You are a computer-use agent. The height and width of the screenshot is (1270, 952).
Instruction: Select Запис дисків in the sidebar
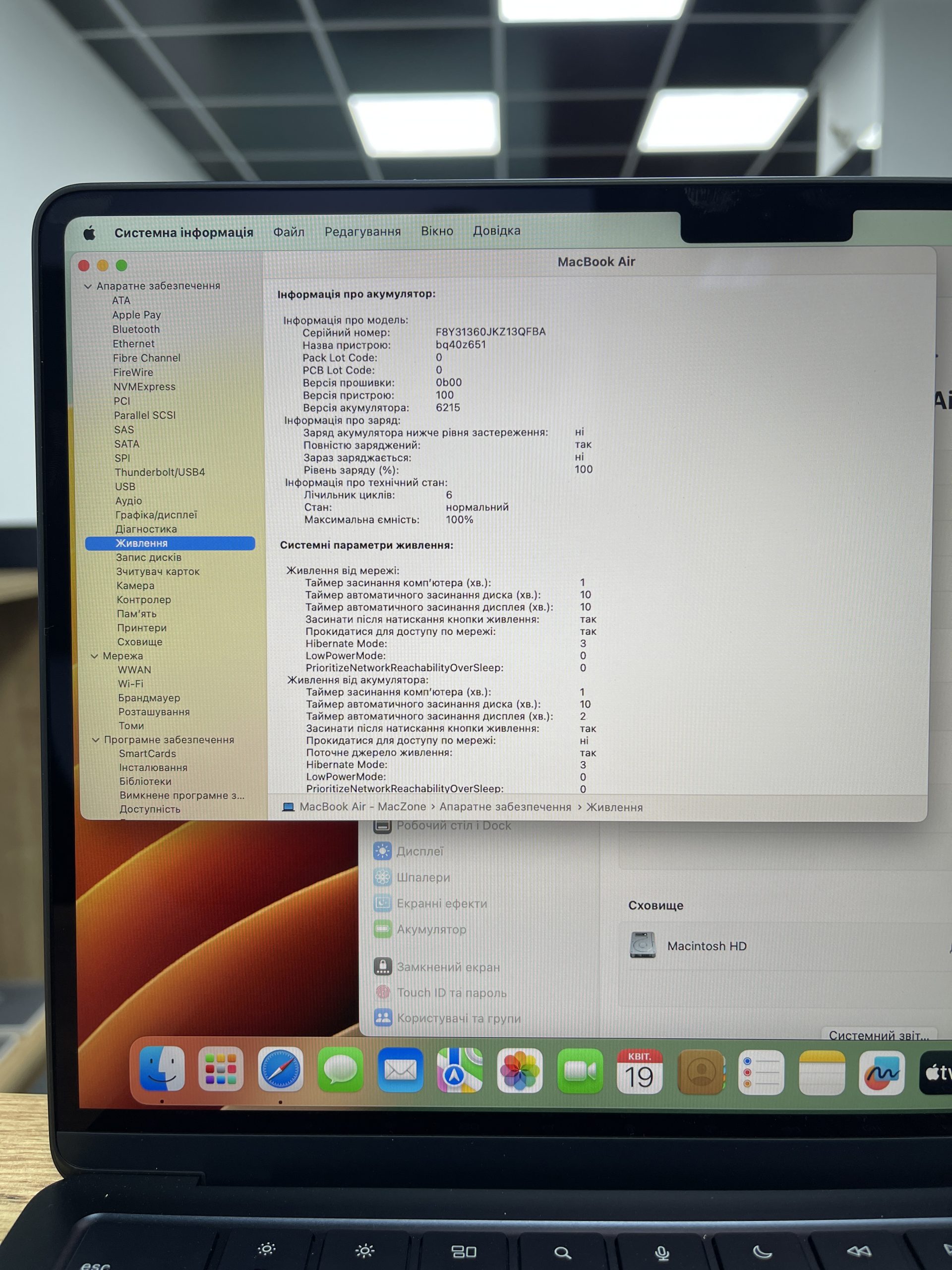[149, 557]
